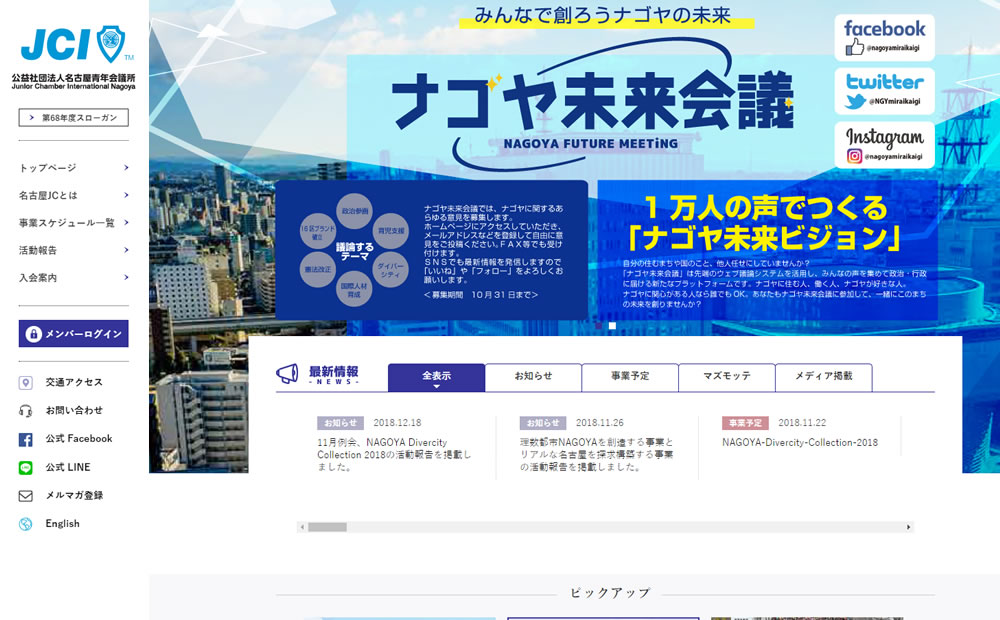Open the Instagram badge in the hero banner
The image size is (1000, 620).
point(884,145)
